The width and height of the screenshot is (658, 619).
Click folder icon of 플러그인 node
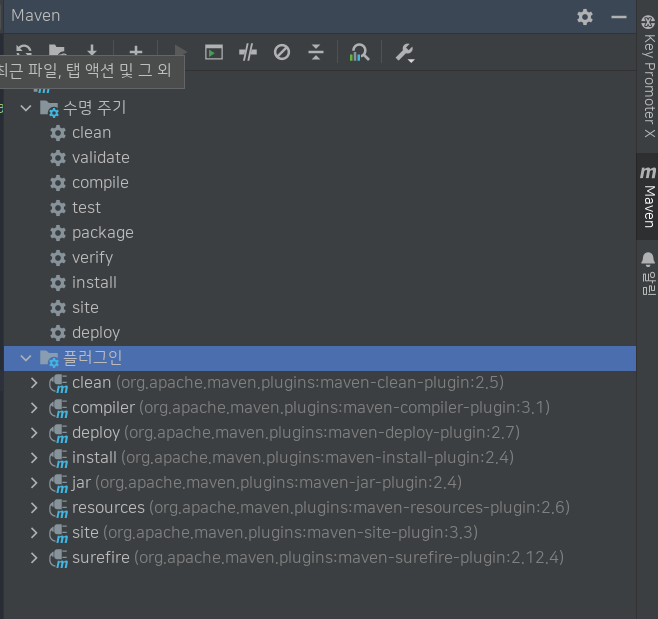pyautogui.click(x=49, y=359)
